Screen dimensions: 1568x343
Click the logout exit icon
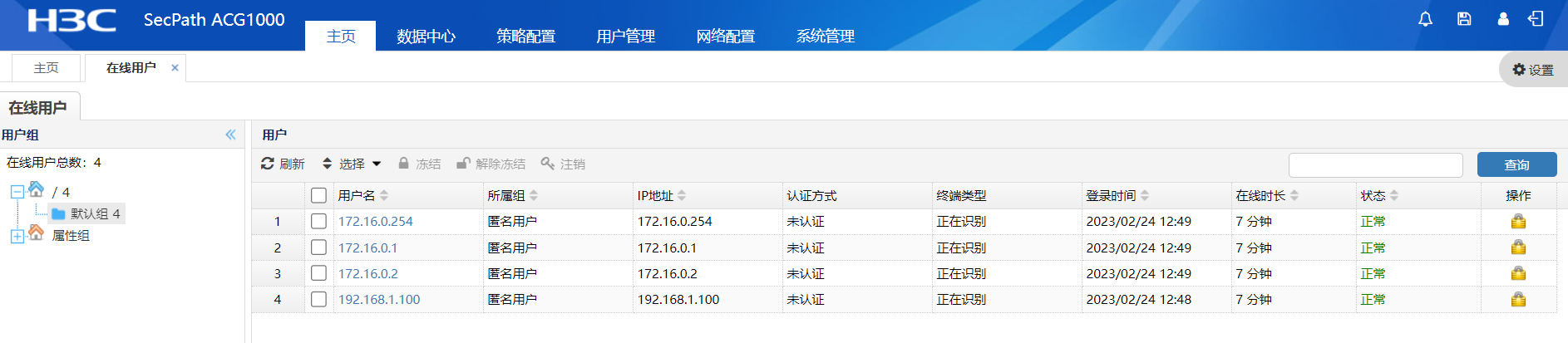click(1536, 19)
